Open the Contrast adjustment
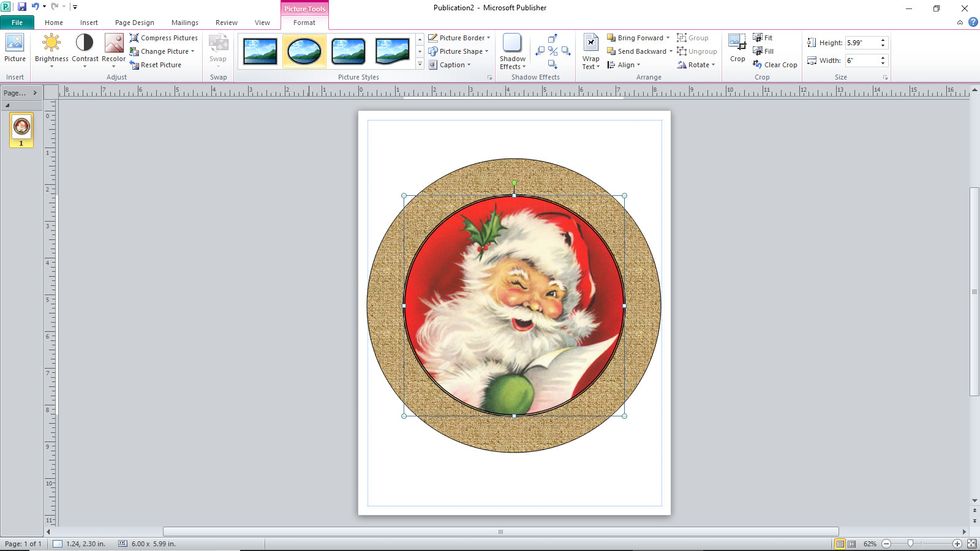 (84, 51)
